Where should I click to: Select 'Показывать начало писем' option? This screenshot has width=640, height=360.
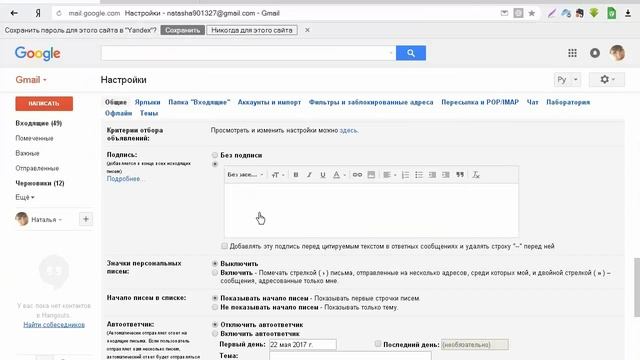point(215,298)
